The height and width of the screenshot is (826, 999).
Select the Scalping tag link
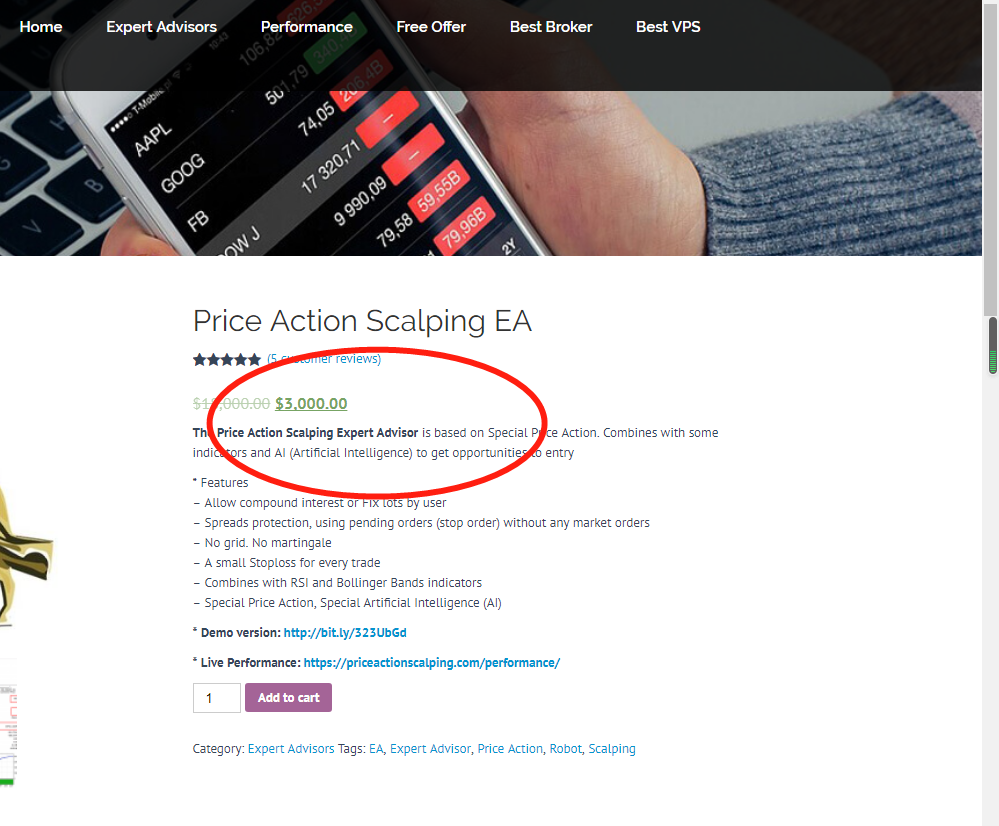click(612, 749)
